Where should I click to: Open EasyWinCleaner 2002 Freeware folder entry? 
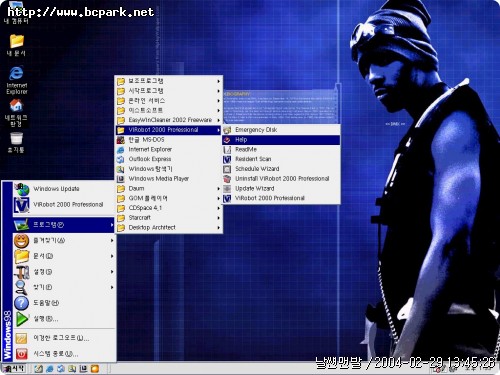[169, 120]
